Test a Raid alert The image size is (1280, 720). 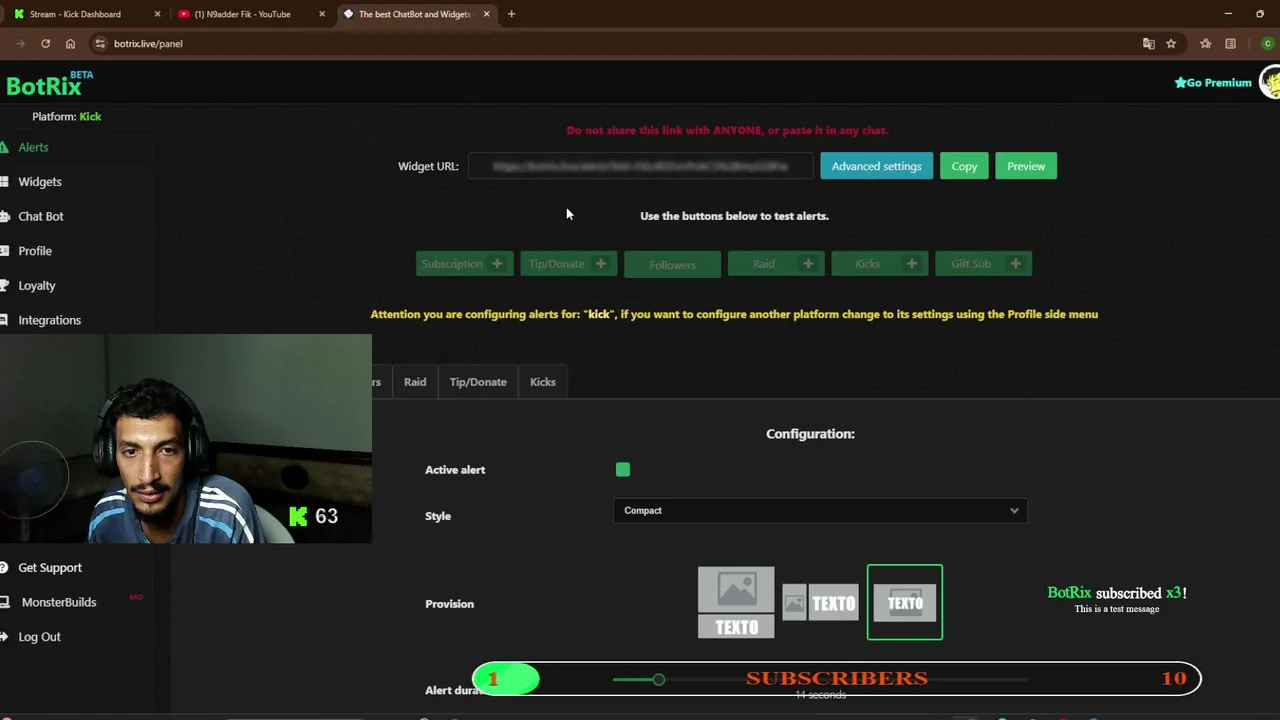tap(764, 264)
